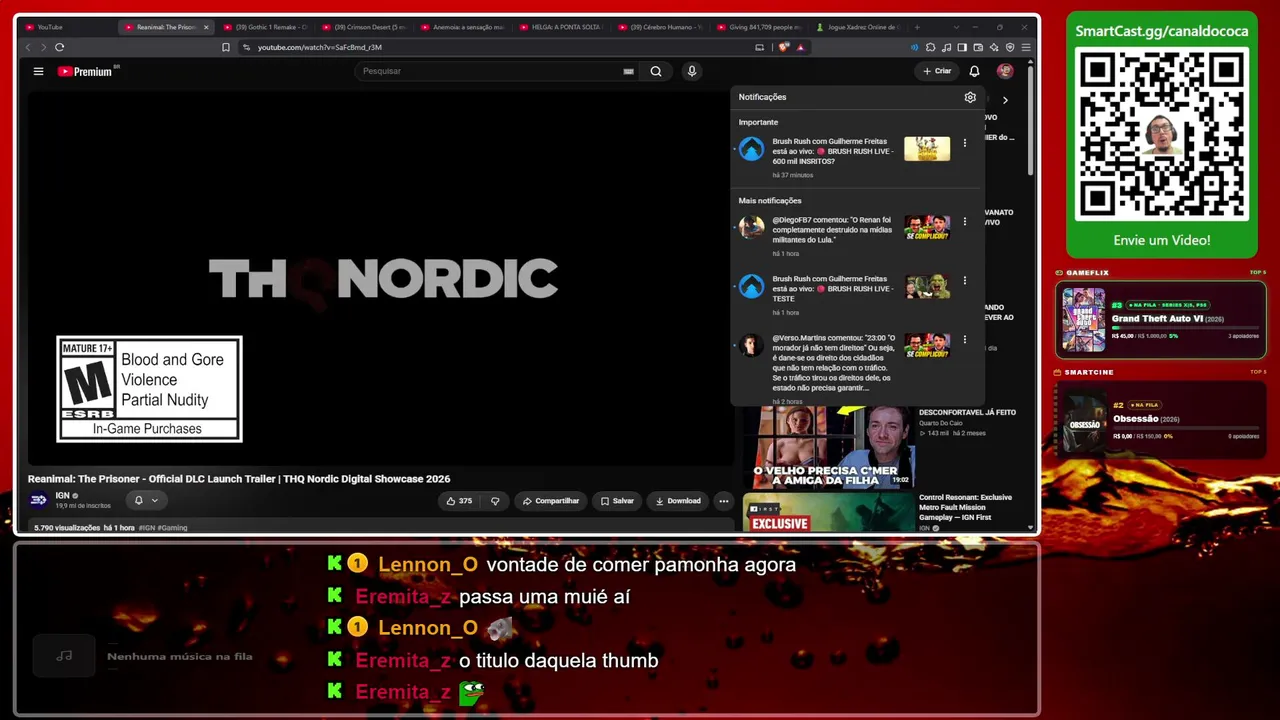Open options for the DiegoFB7 comment notification
This screenshot has width=1280, height=720.
point(964,222)
